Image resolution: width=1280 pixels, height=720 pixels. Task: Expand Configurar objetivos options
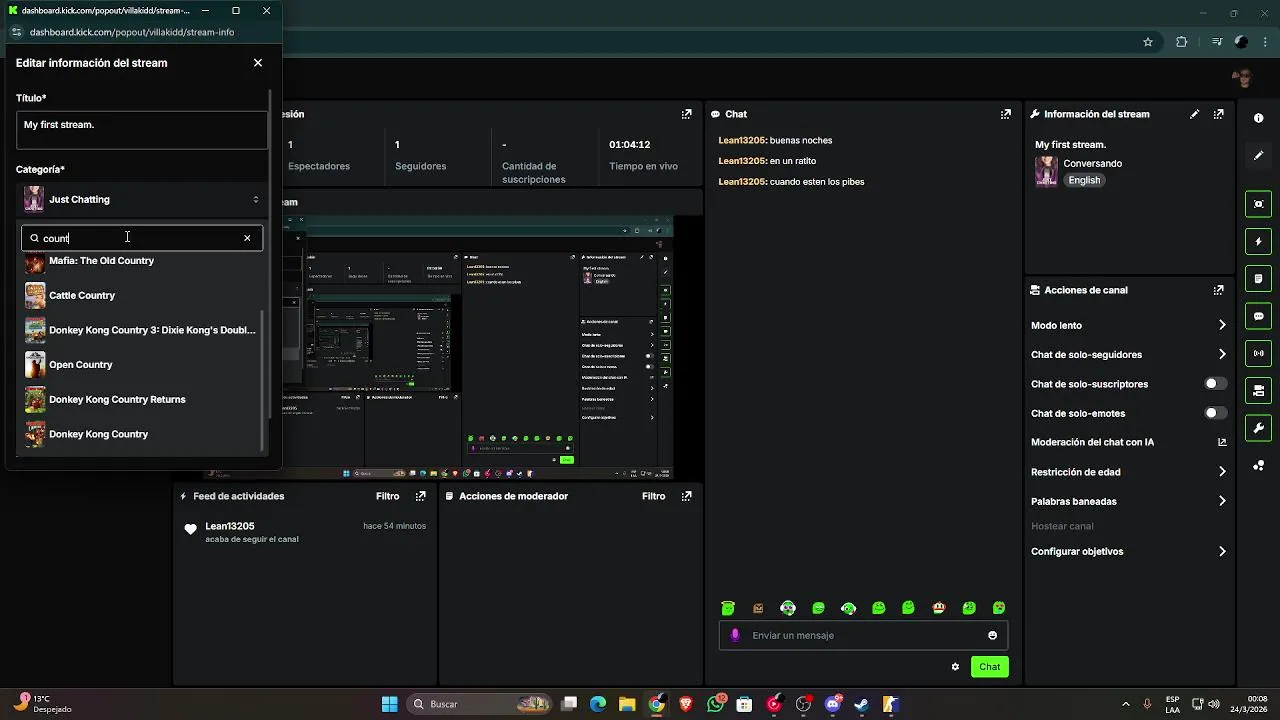(1222, 551)
